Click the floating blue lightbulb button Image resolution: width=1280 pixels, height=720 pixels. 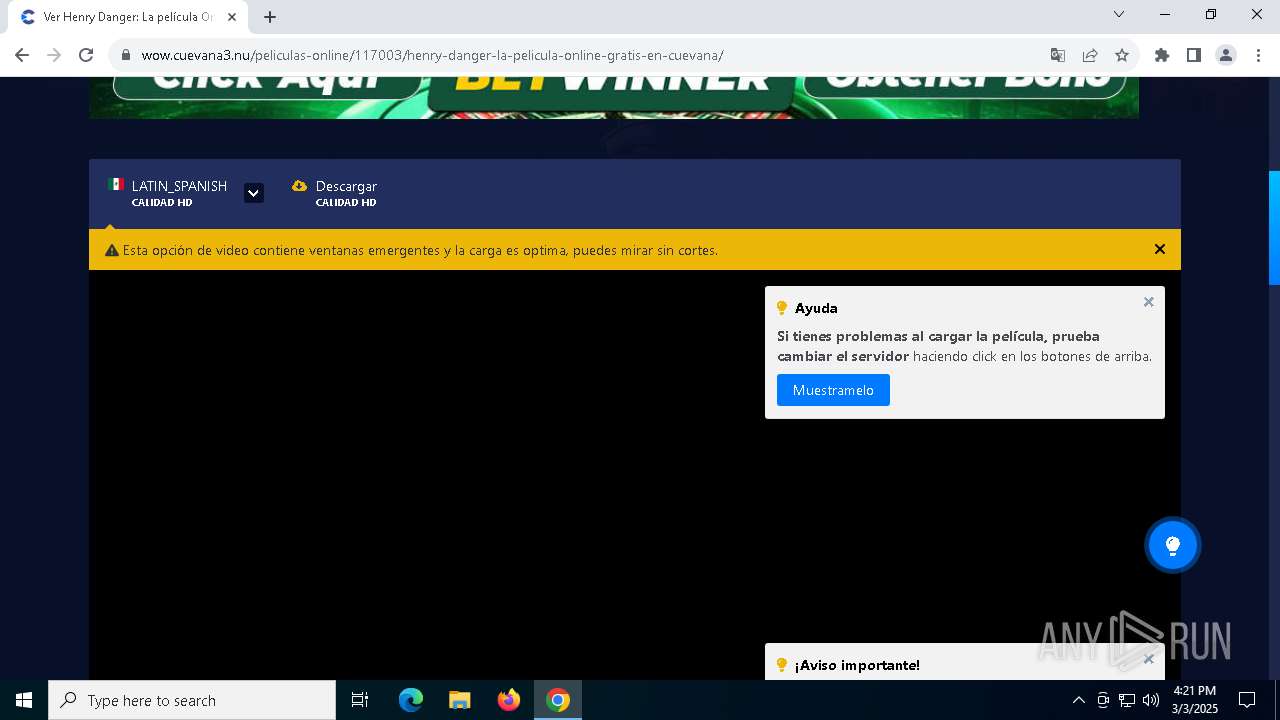click(x=1173, y=545)
